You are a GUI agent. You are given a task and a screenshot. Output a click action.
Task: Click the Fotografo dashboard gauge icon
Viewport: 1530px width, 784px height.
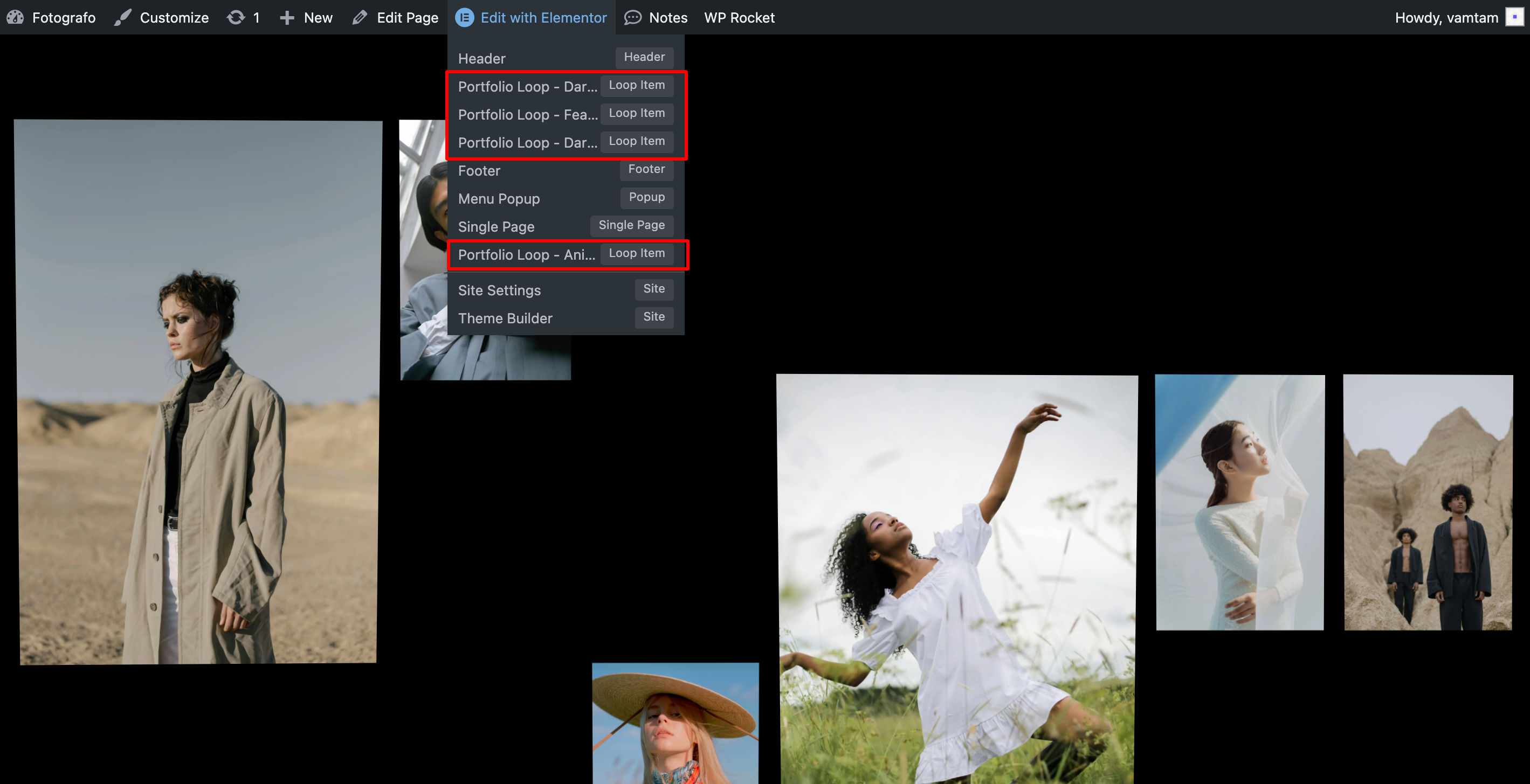click(x=16, y=17)
